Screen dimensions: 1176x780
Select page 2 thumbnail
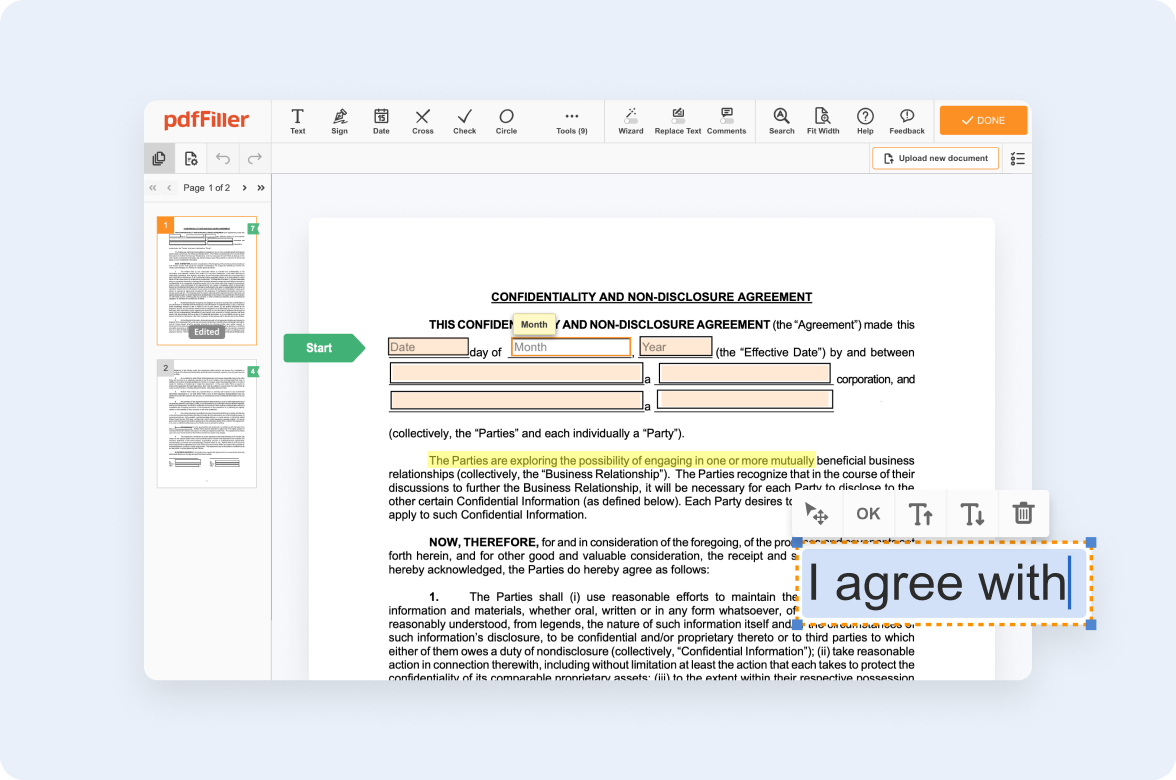click(207, 424)
